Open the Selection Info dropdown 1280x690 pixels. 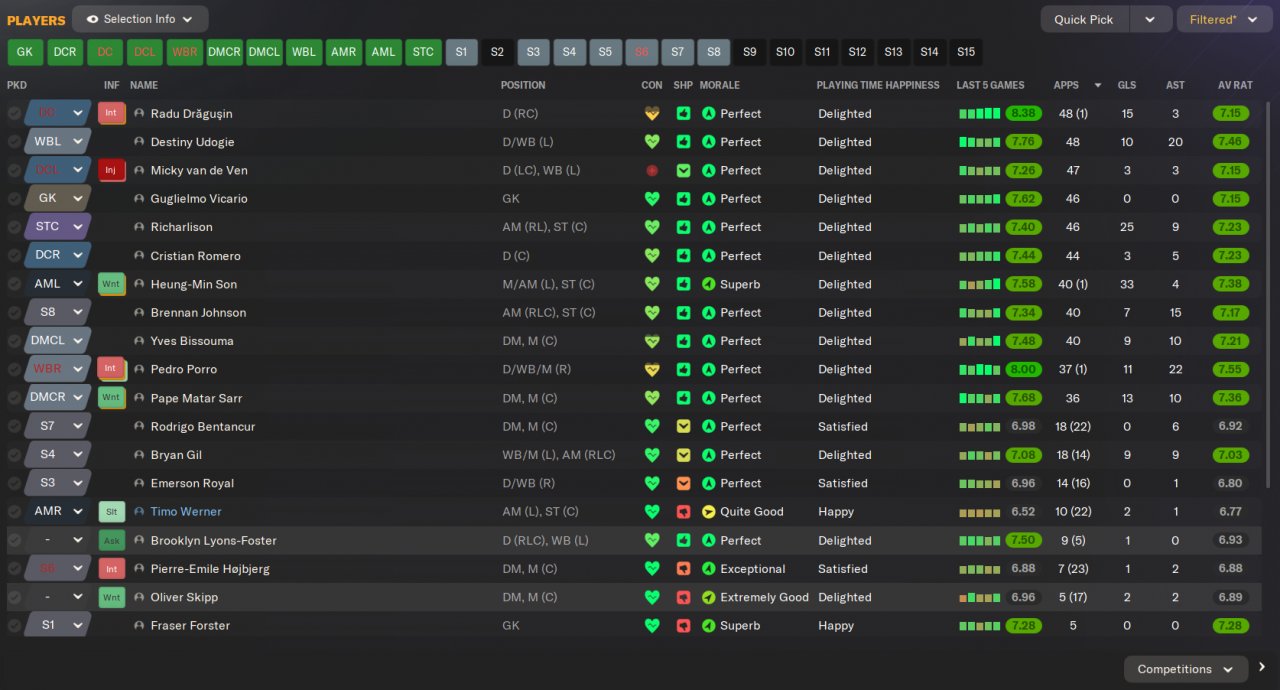tap(140, 19)
